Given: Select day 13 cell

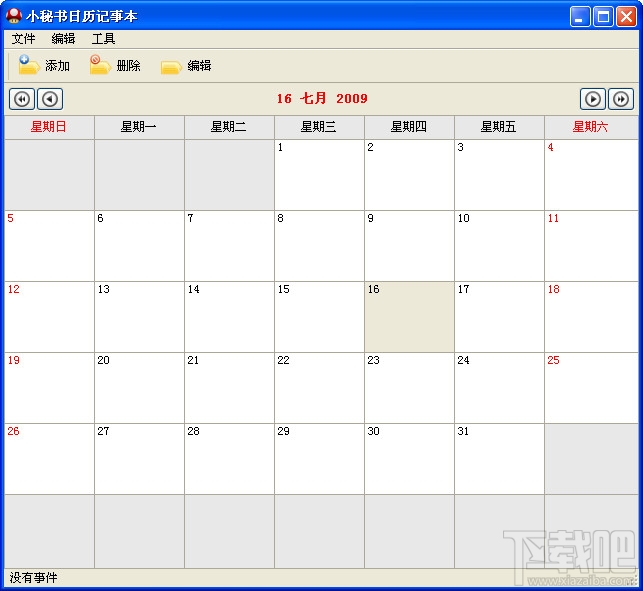Looking at the screenshot, I should 139,317.
